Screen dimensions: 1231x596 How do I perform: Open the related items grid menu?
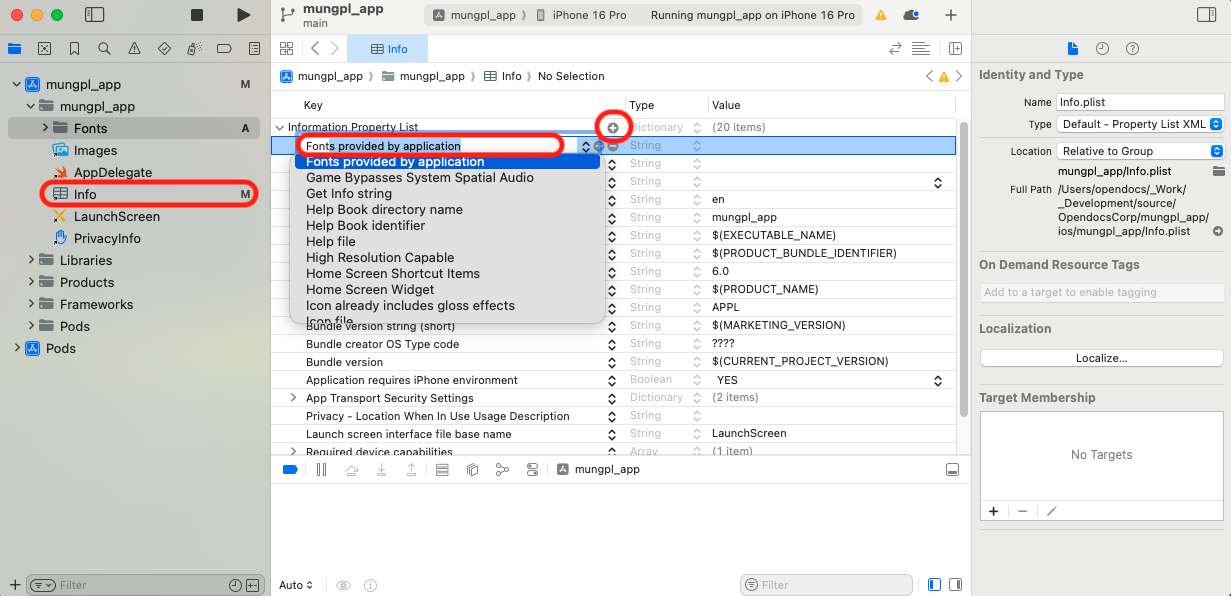[287, 48]
